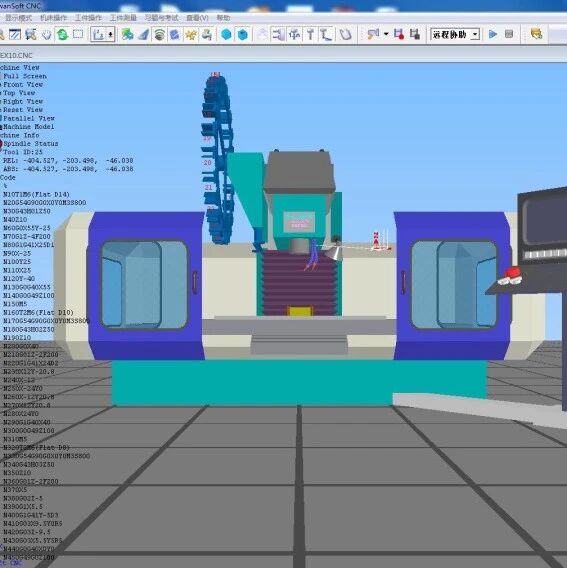Stop simulation with grey stop button
567x568 pixels.
click(x=509, y=34)
